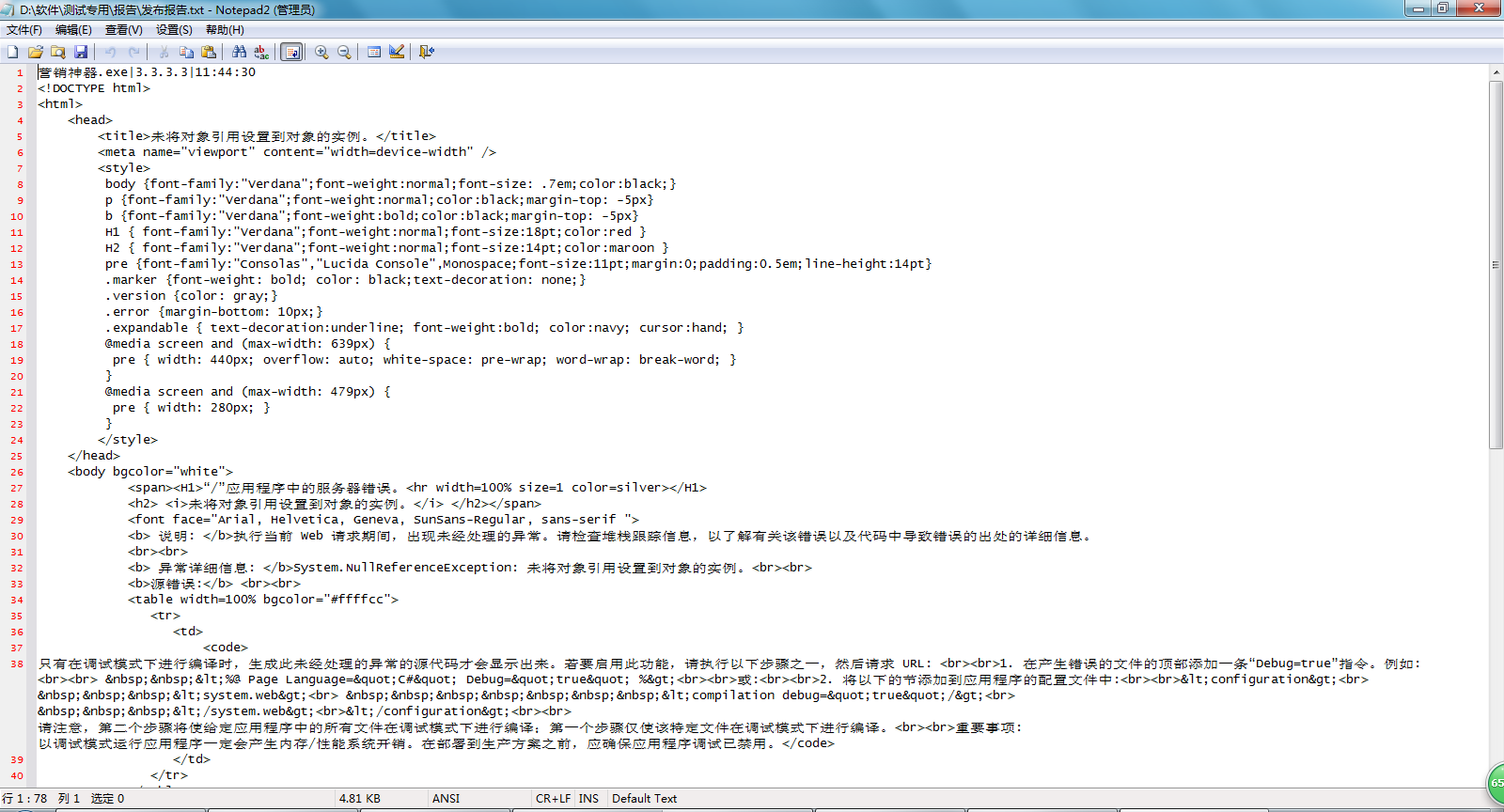Click the Undo arrow icon
1504x812 pixels.
[111, 52]
